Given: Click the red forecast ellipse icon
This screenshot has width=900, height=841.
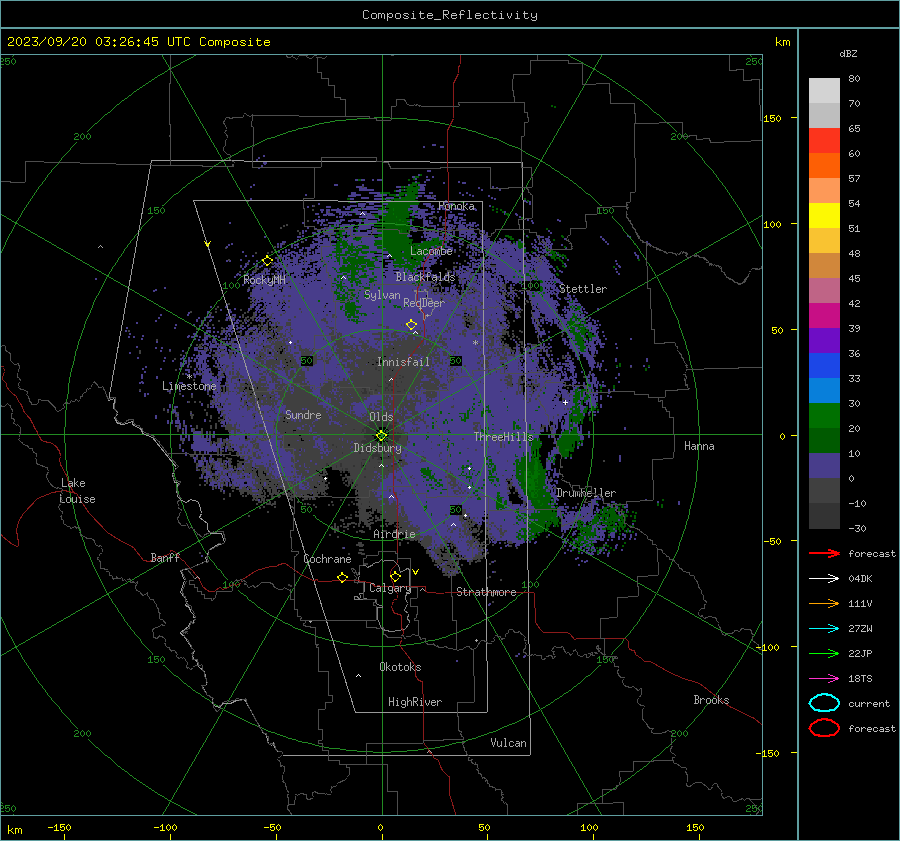Looking at the screenshot, I should pyautogui.click(x=824, y=728).
